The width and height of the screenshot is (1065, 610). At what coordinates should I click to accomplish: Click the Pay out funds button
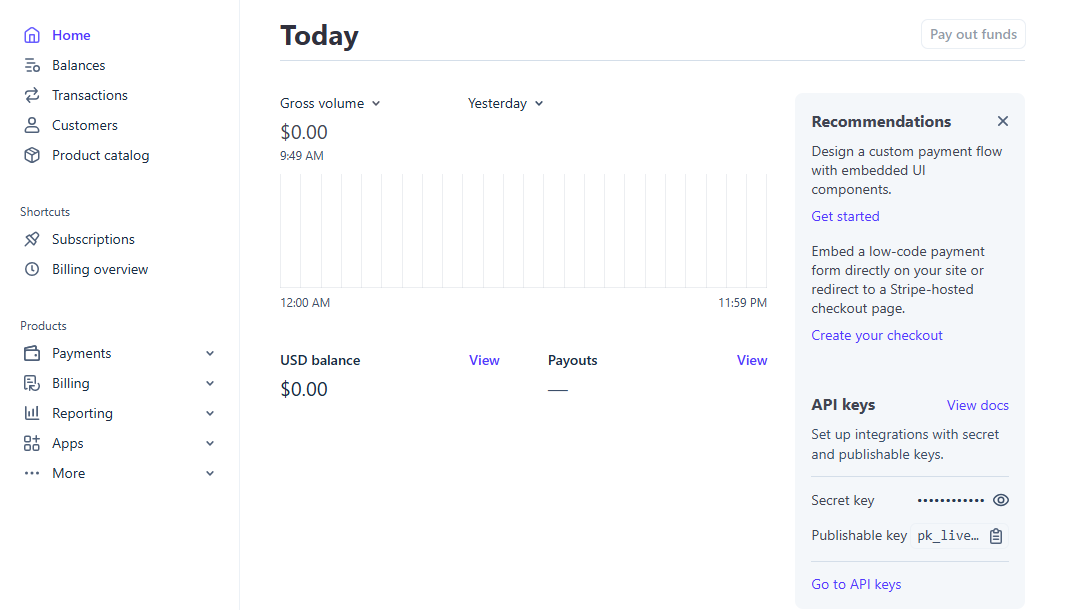point(973,34)
